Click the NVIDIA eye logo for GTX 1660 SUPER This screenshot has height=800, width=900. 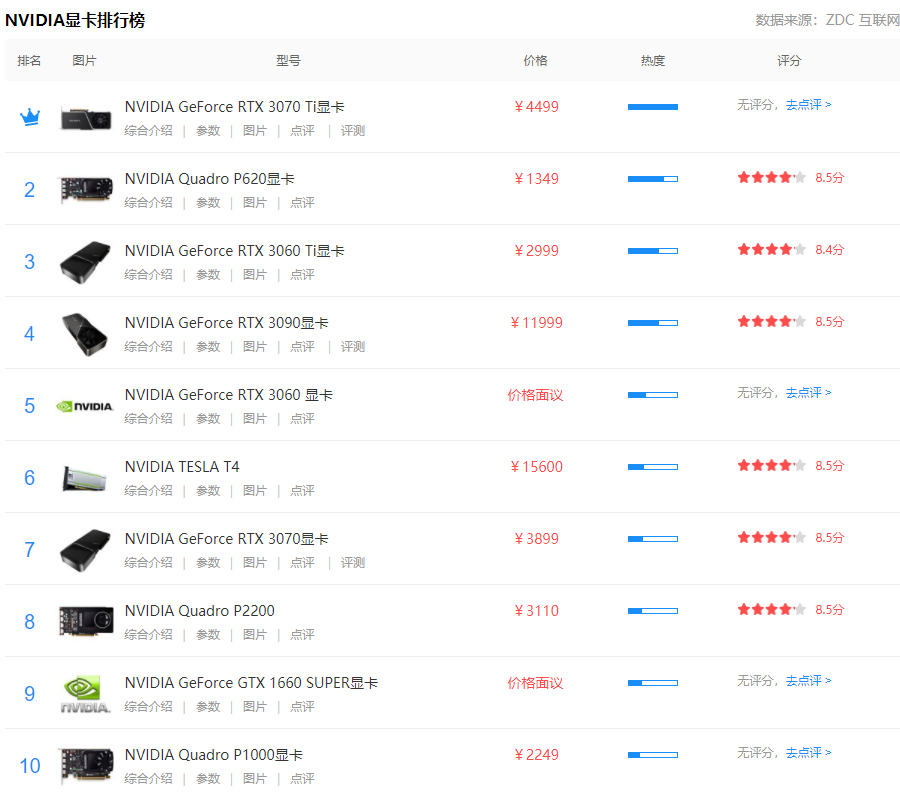(85, 693)
